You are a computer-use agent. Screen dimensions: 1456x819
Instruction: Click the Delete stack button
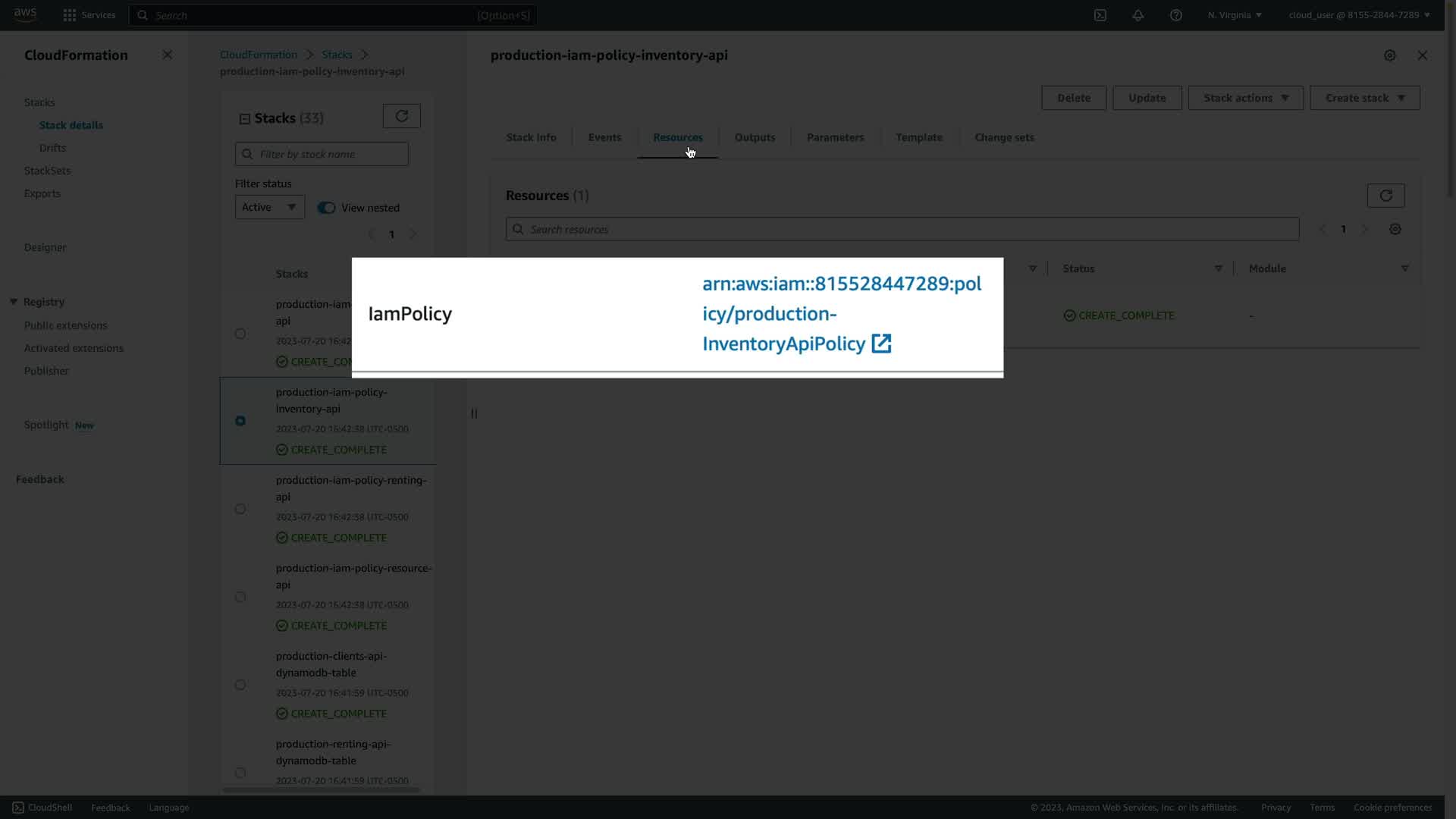pos(1073,98)
